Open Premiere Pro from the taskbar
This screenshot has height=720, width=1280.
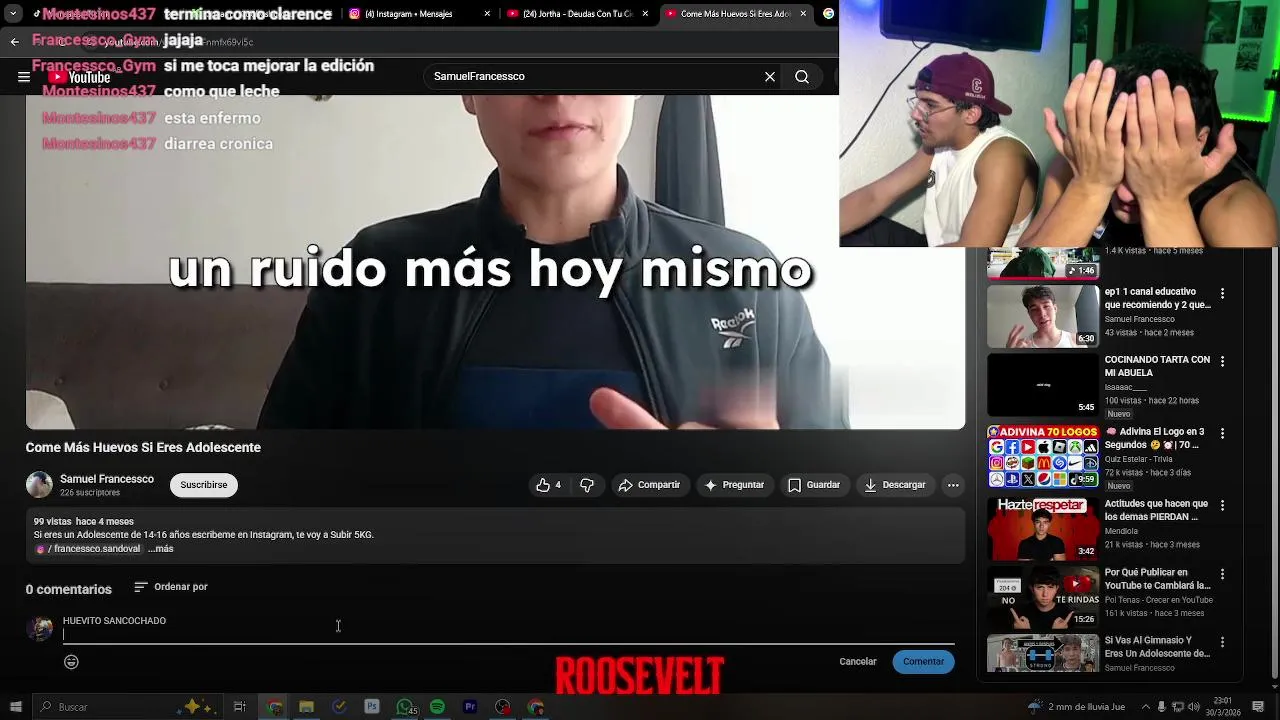tap(470, 707)
